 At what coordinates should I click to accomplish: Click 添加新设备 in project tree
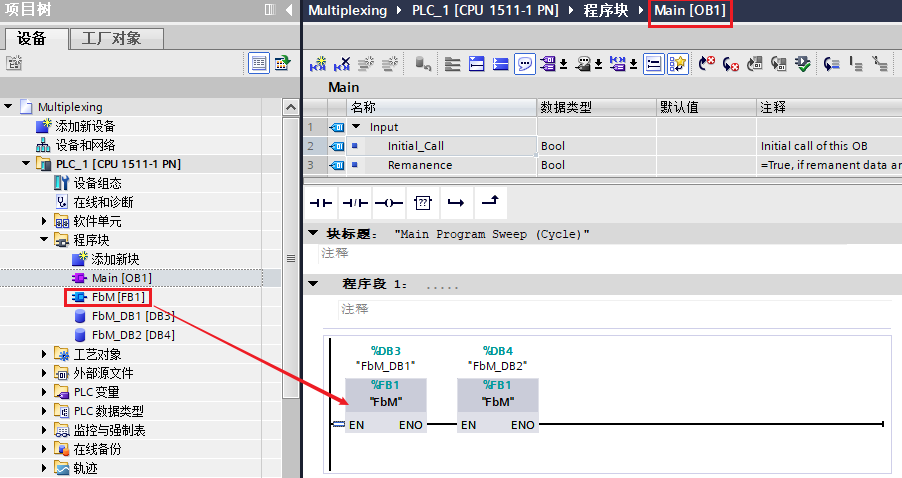pyautogui.click(x=84, y=126)
